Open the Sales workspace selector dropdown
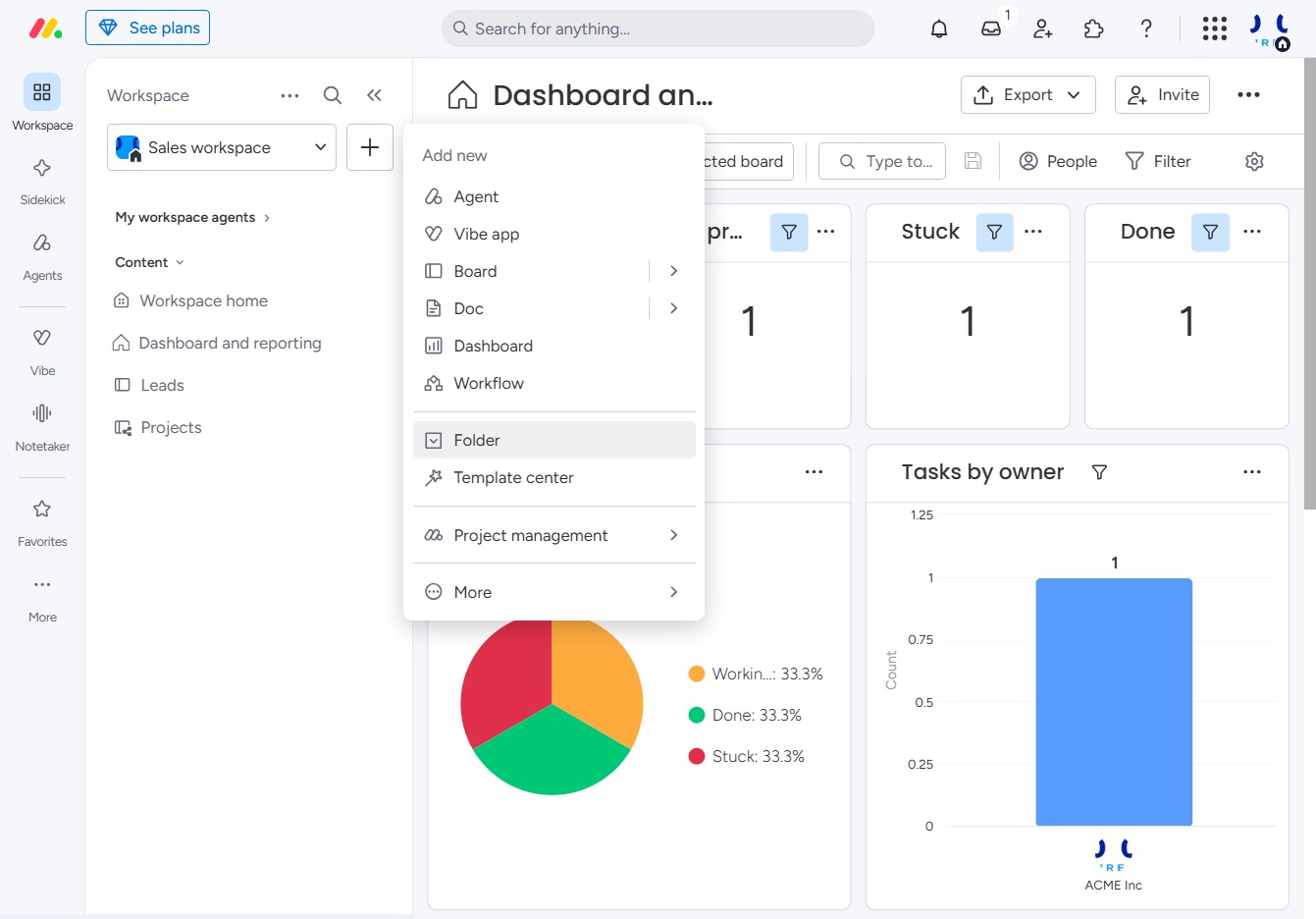Image resolution: width=1316 pixels, height=919 pixels. [221, 147]
